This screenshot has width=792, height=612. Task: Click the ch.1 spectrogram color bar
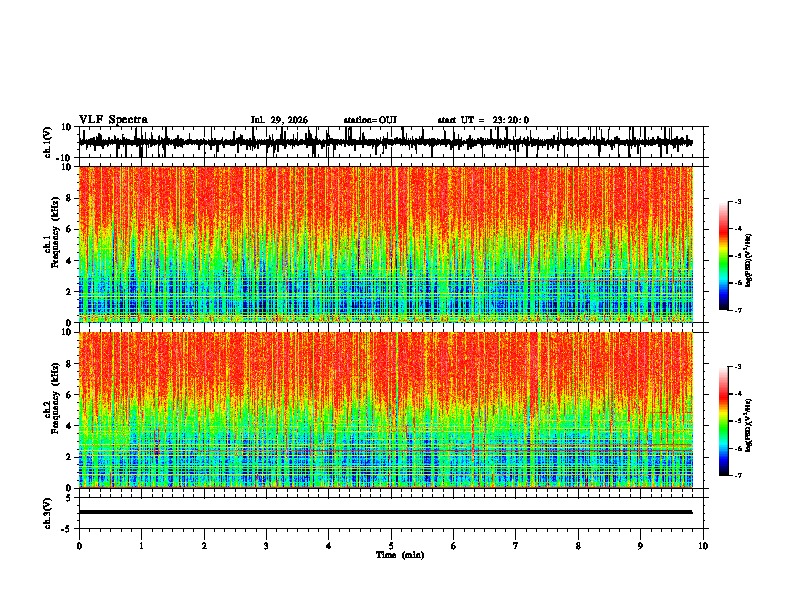coord(723,256)
